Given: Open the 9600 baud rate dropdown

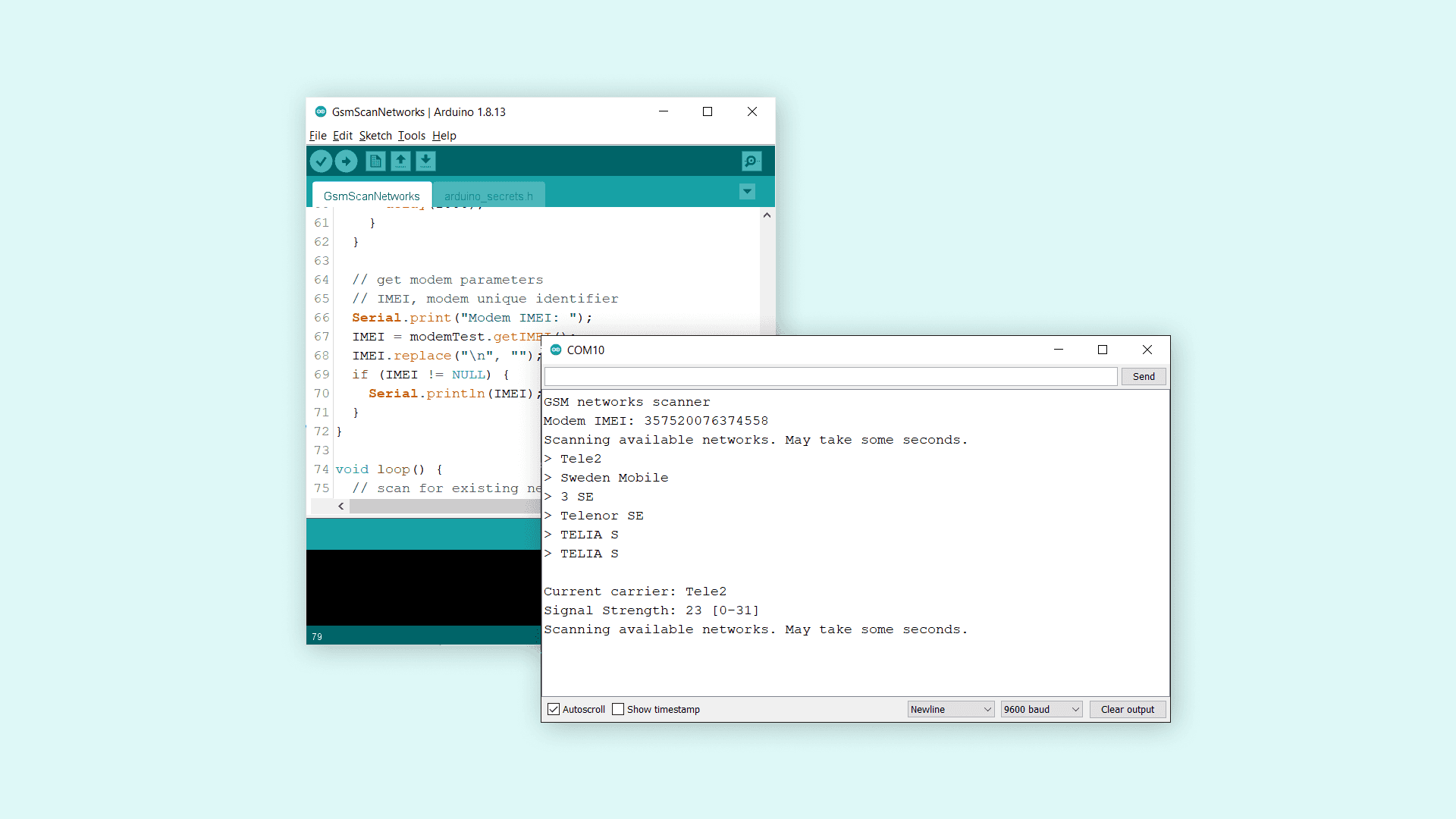Looking at the screenshot, I should click(x=1041, y=709).
